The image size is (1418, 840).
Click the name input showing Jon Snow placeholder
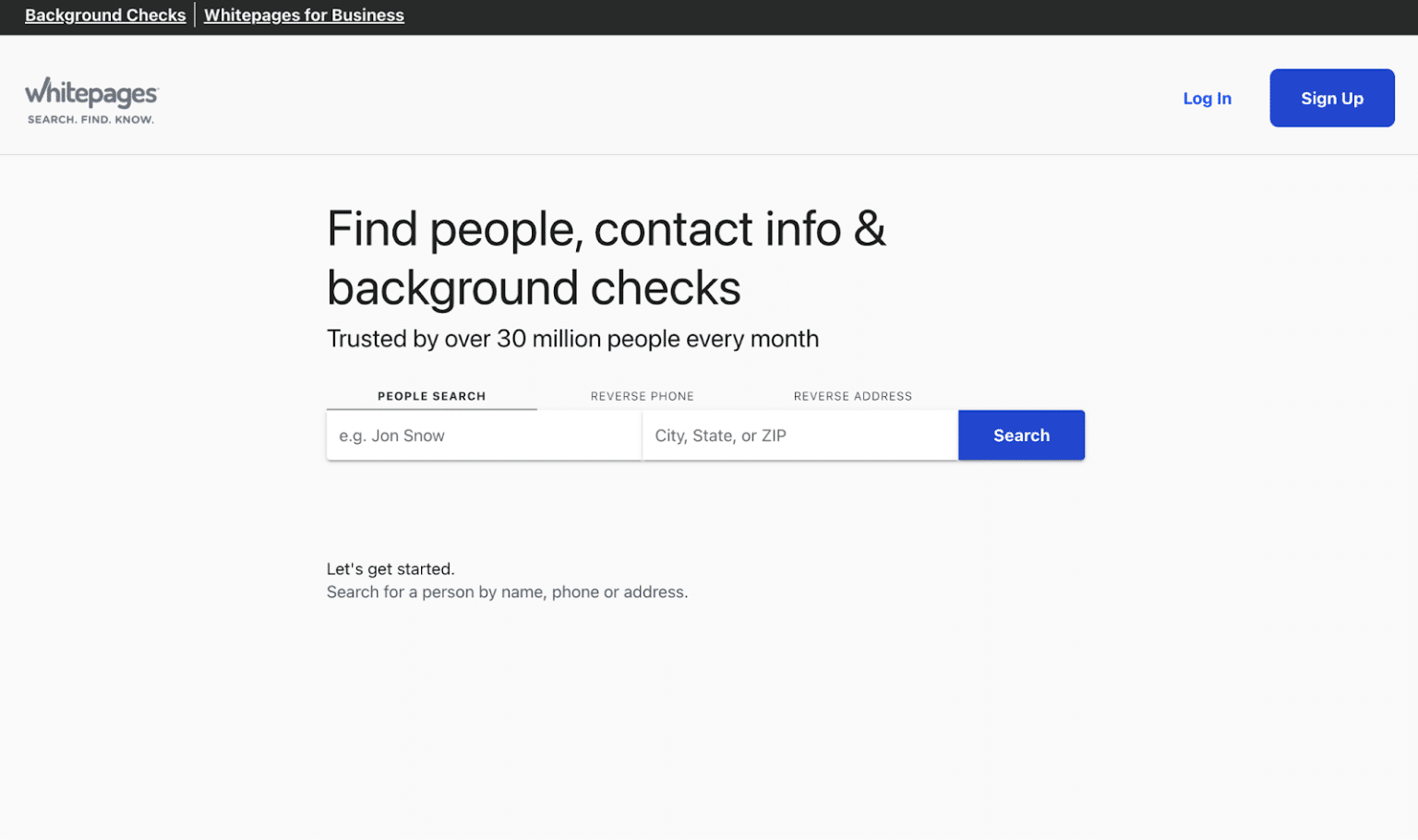[483, 435]
